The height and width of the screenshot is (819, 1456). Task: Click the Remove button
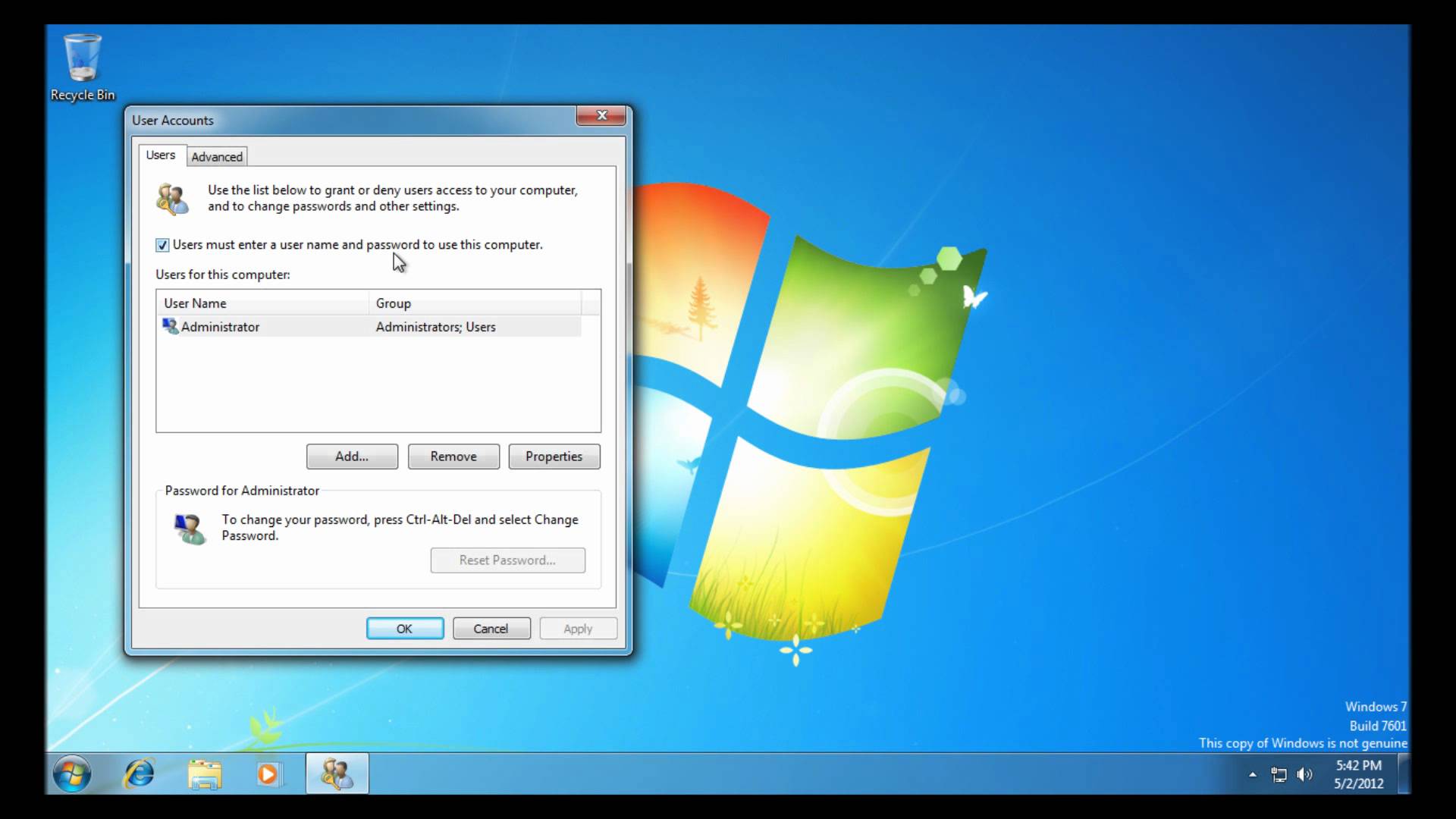point(453,457)
